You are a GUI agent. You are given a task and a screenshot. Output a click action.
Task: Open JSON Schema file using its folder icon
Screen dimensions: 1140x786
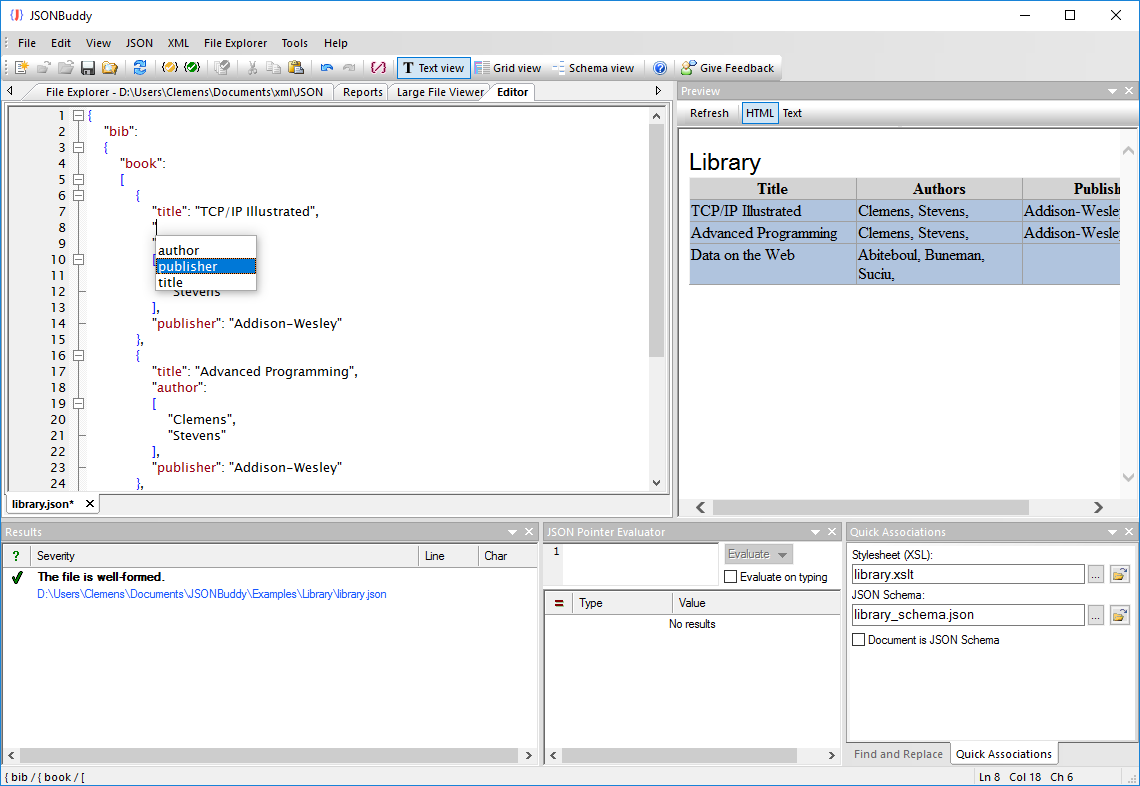pos(1120,615)
